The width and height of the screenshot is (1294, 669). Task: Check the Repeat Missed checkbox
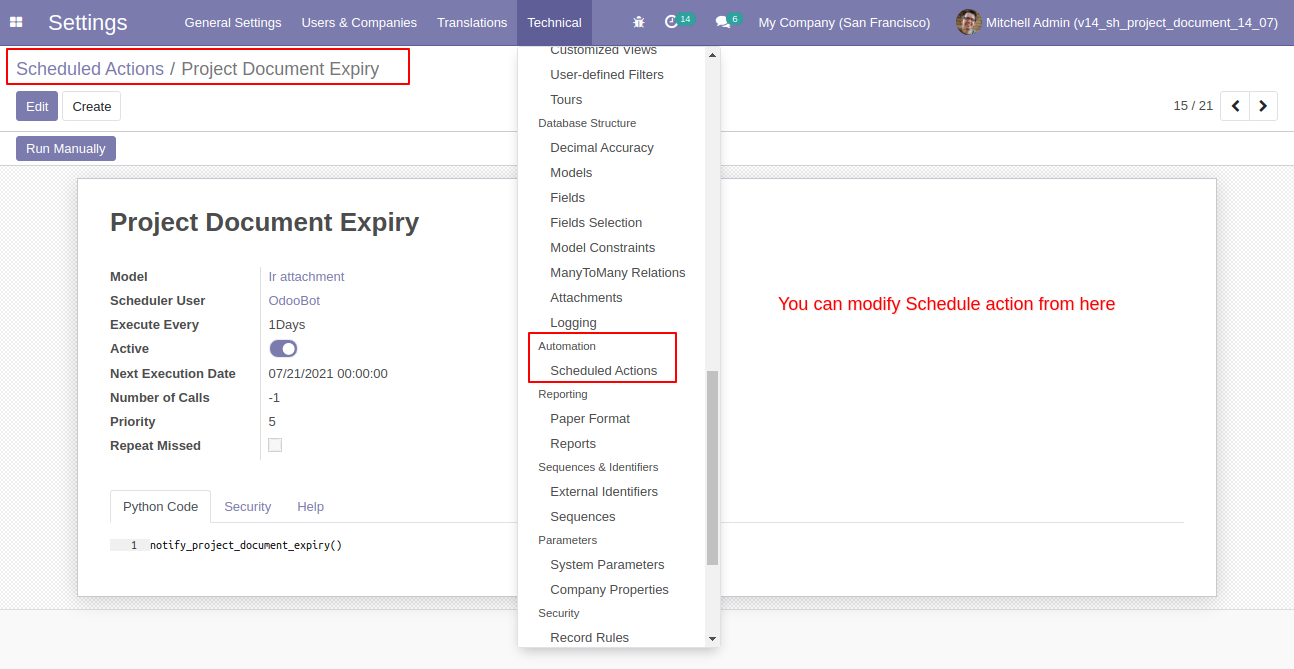coord(275,445)
